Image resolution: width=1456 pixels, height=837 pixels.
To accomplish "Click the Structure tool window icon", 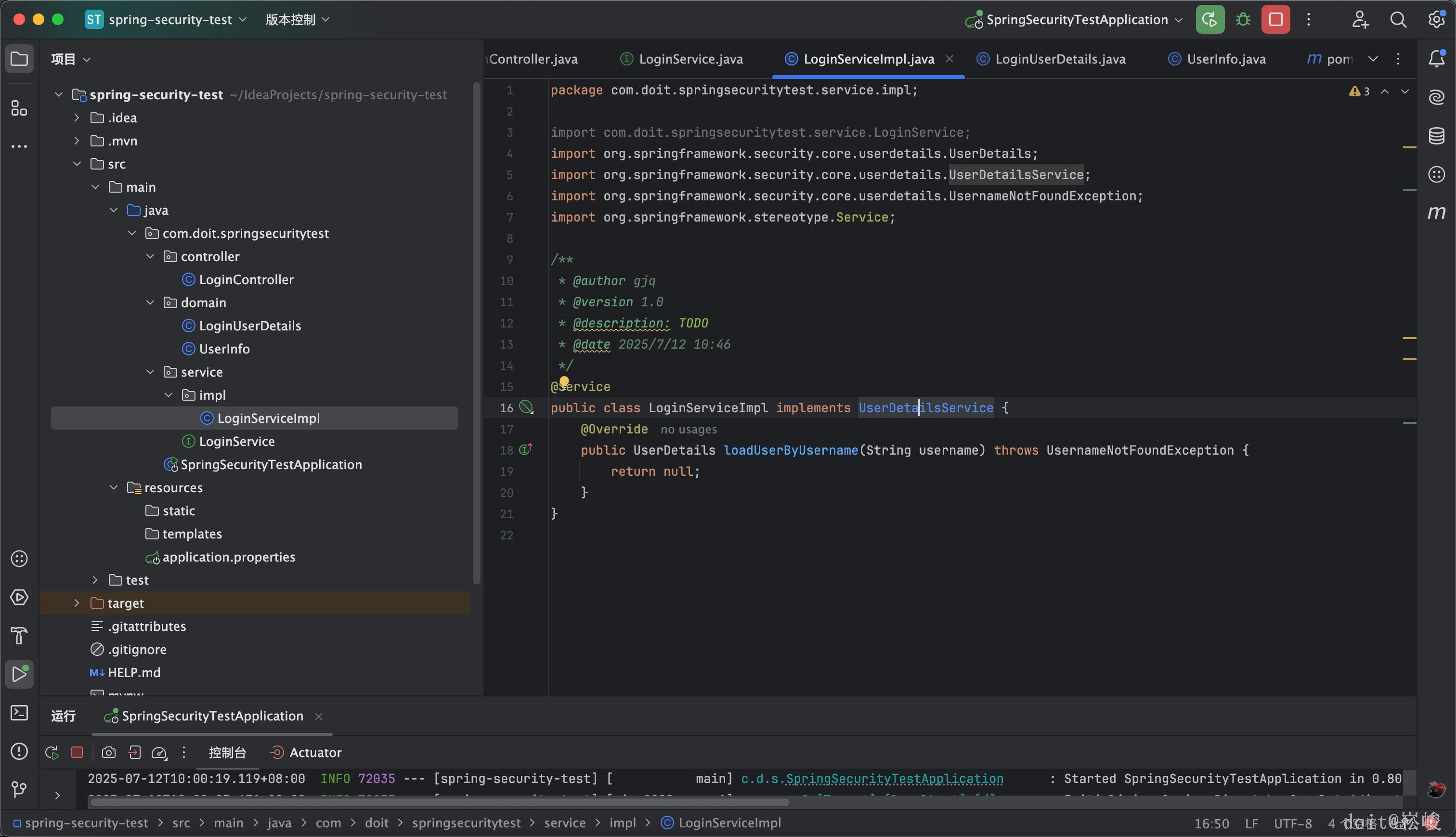I will click(x=20, y=108).
